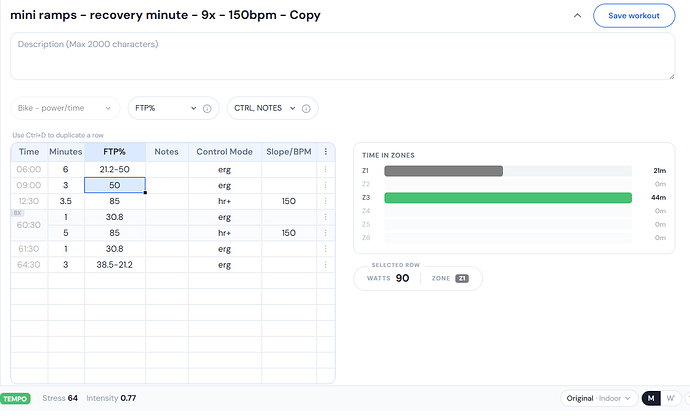690x416 pixels.
Task: Select the Notes column header
Action: pos(166,152)
